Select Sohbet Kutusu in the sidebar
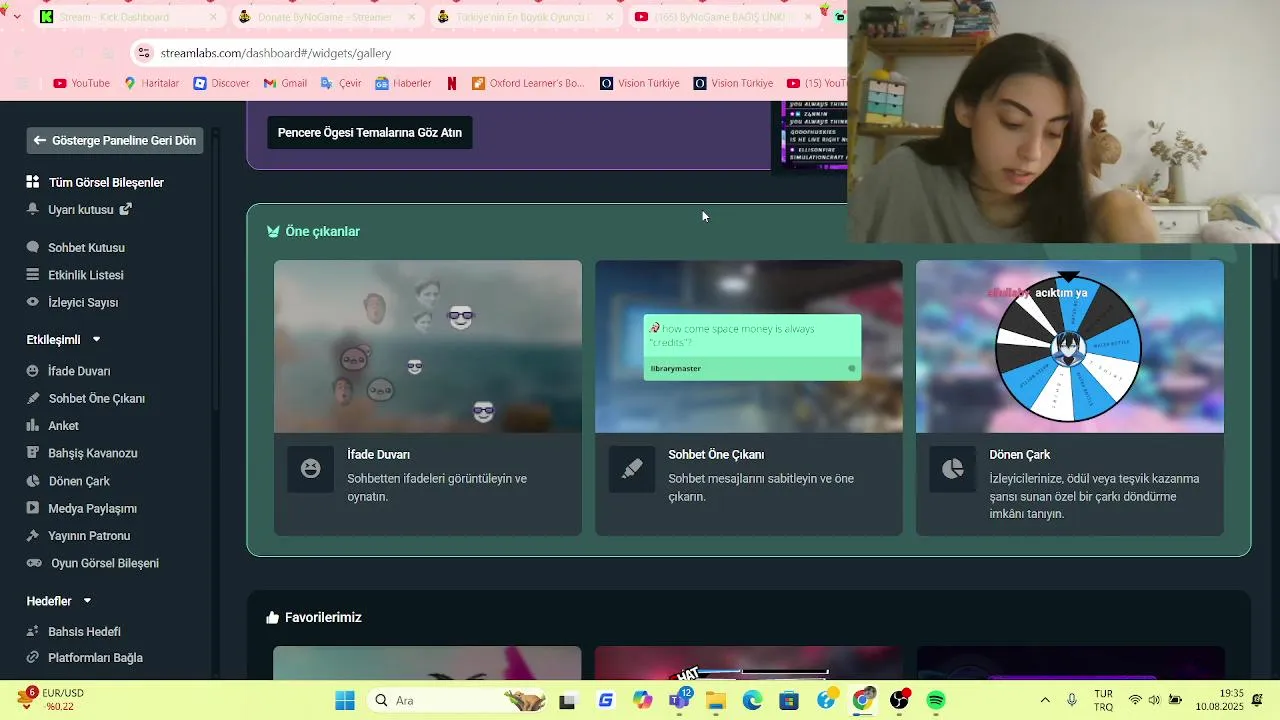This screenshot has width=1280, height=720. tap(86, 247)
